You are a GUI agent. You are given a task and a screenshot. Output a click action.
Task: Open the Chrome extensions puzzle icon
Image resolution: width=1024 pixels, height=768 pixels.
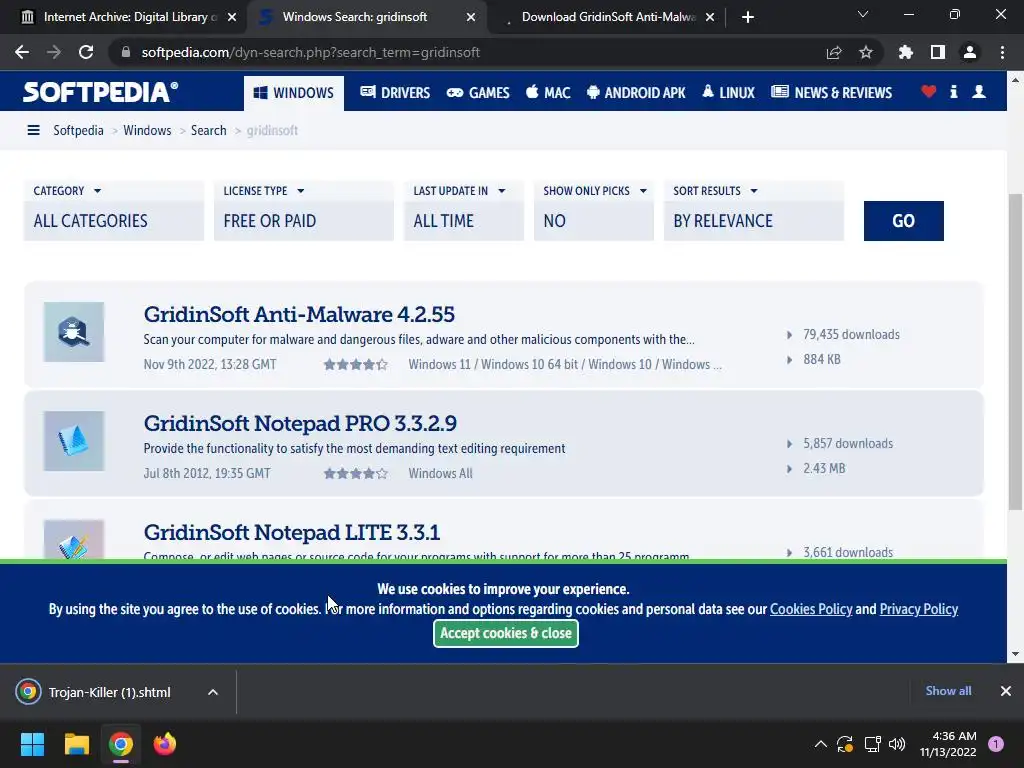[906, 52]
